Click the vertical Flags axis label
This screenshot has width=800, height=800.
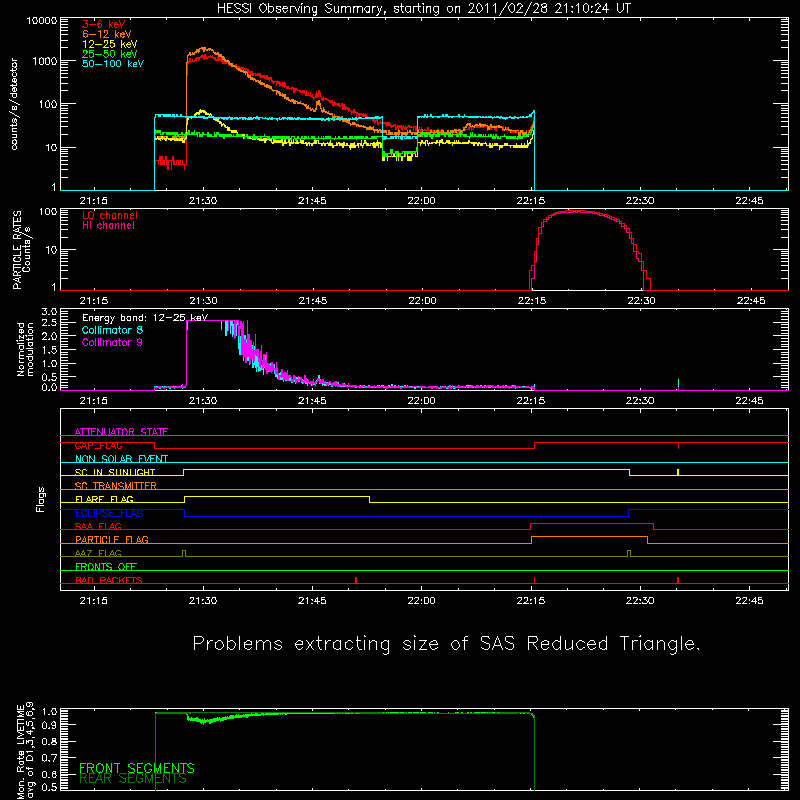coord(41,499)
